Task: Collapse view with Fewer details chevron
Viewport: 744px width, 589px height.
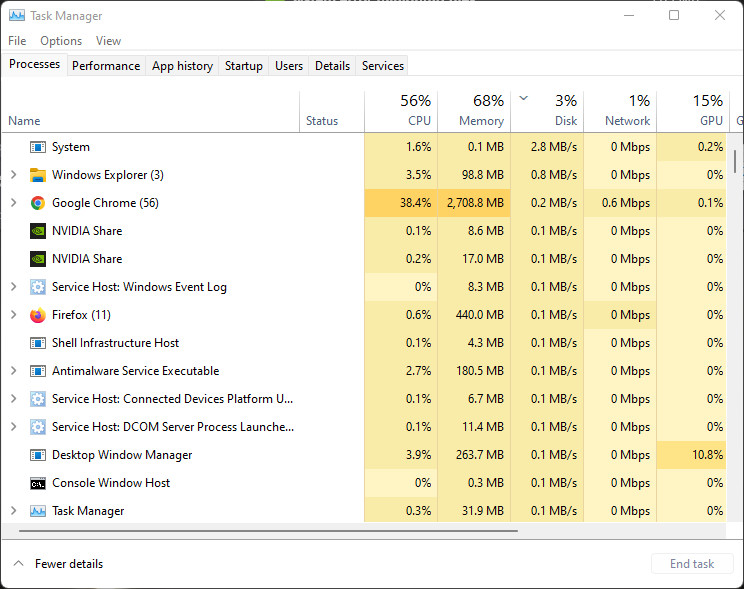Action: (19, 563)
